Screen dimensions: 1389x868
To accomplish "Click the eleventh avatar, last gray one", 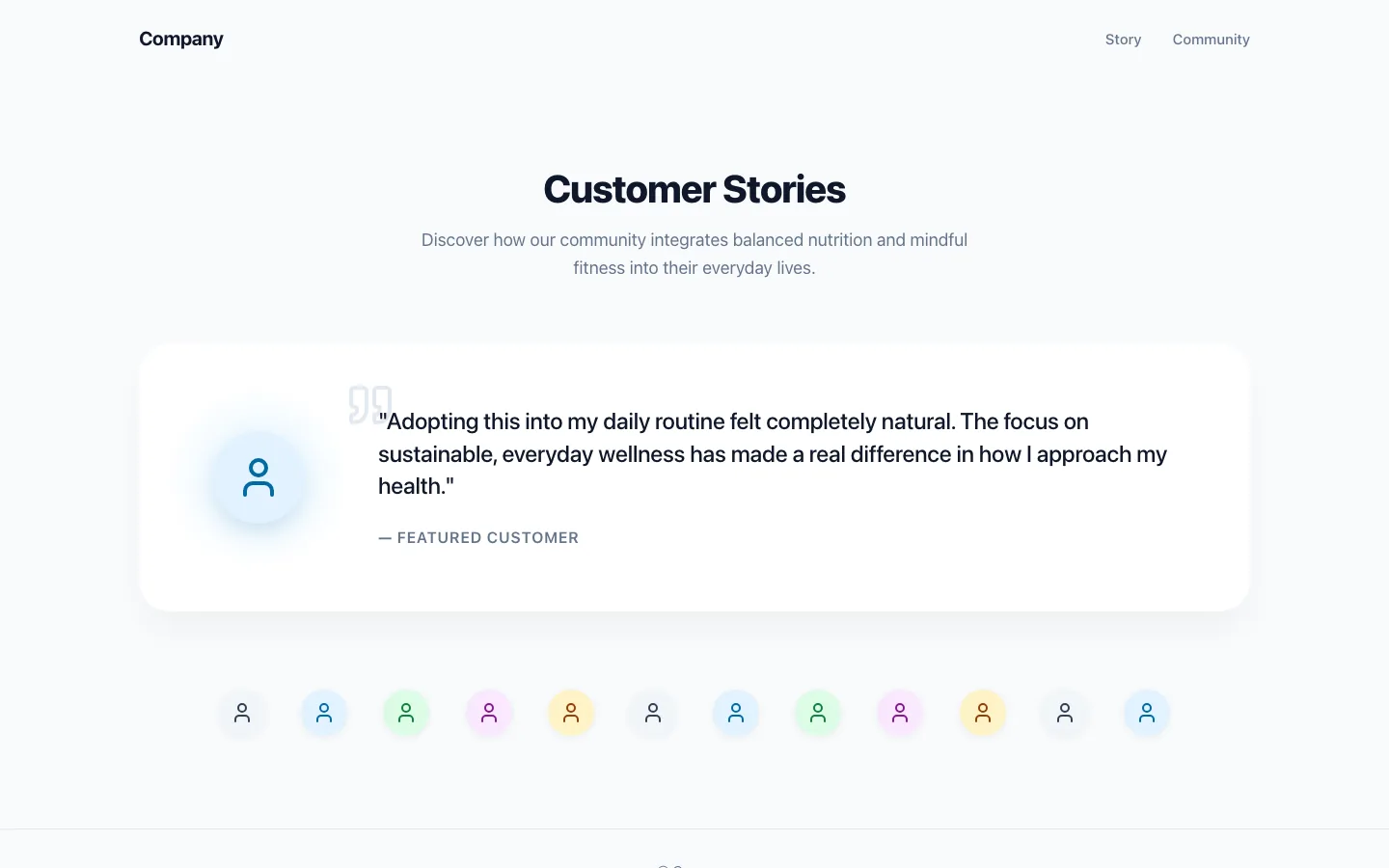I will (1065, 714).
